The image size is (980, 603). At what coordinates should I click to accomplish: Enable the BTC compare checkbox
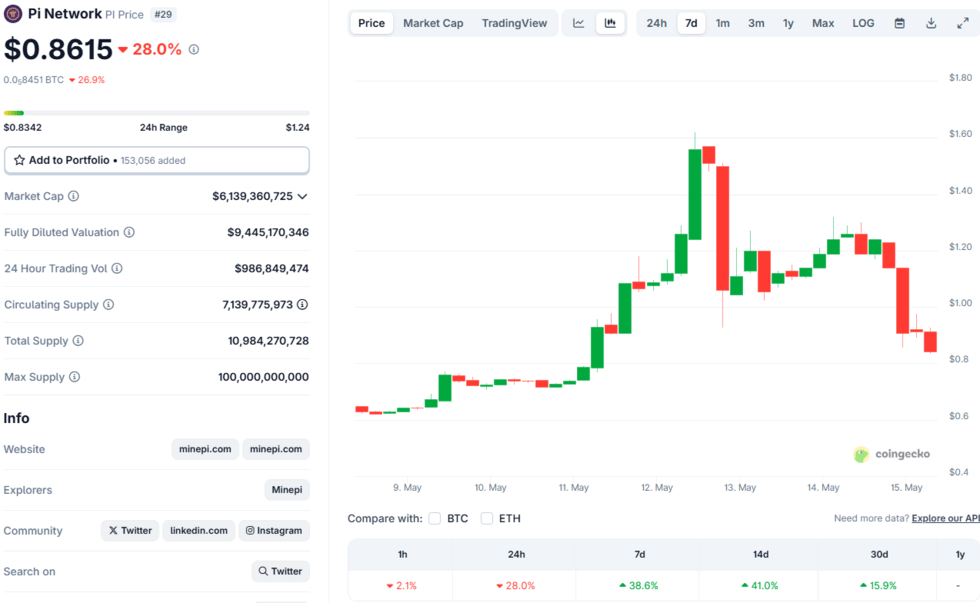pyautogui.click(x=435, y=518)
